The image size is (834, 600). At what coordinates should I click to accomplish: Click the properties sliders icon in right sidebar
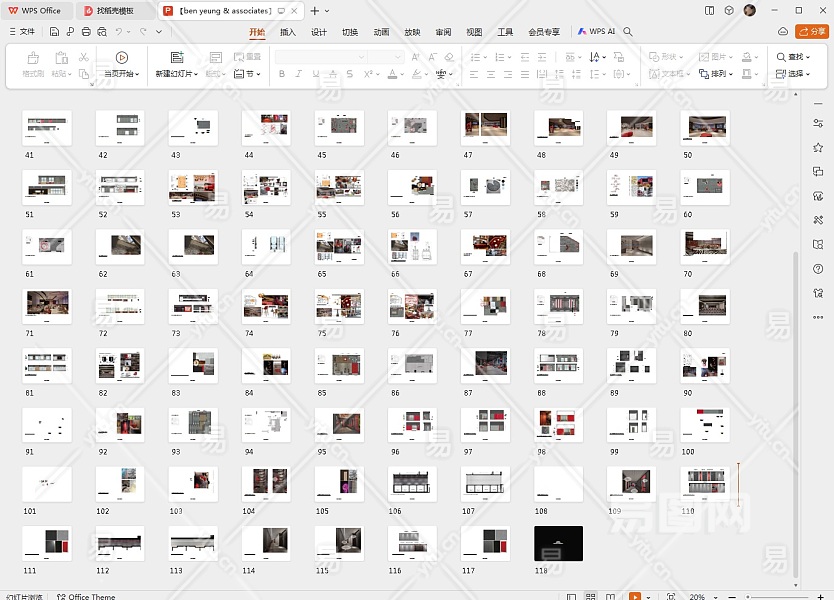point(817,123)
